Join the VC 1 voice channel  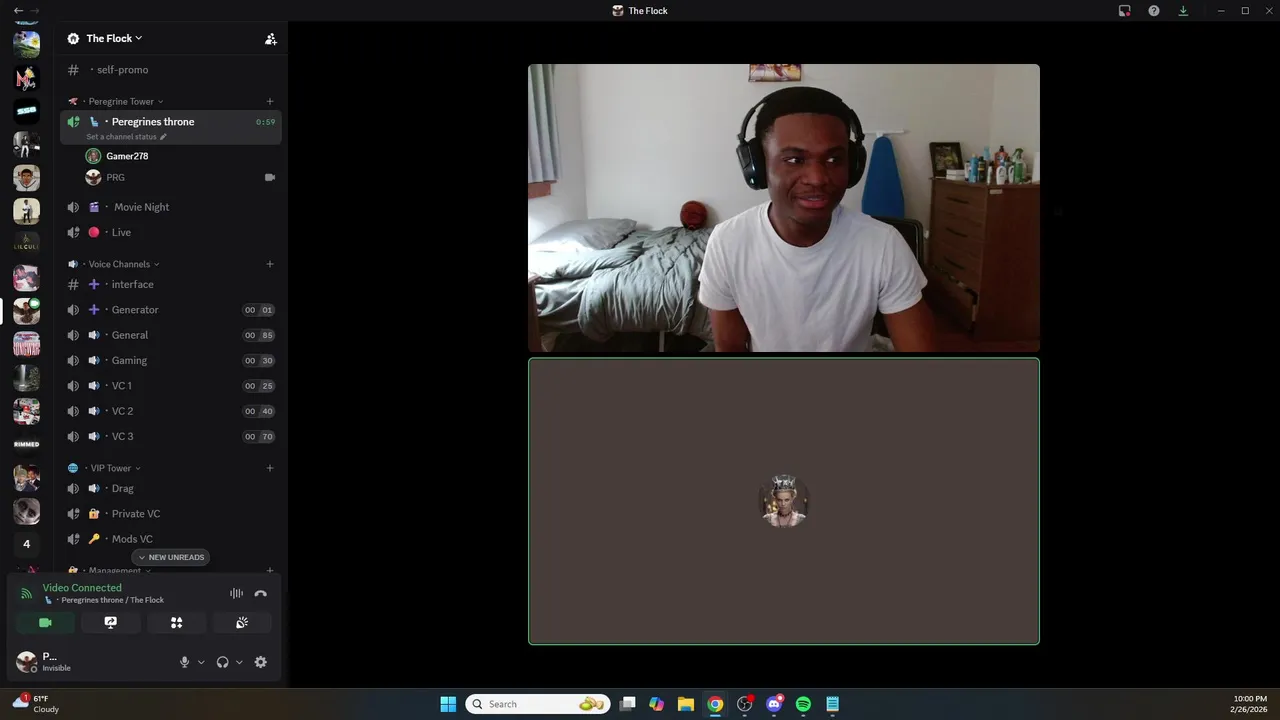pos(171,386)
